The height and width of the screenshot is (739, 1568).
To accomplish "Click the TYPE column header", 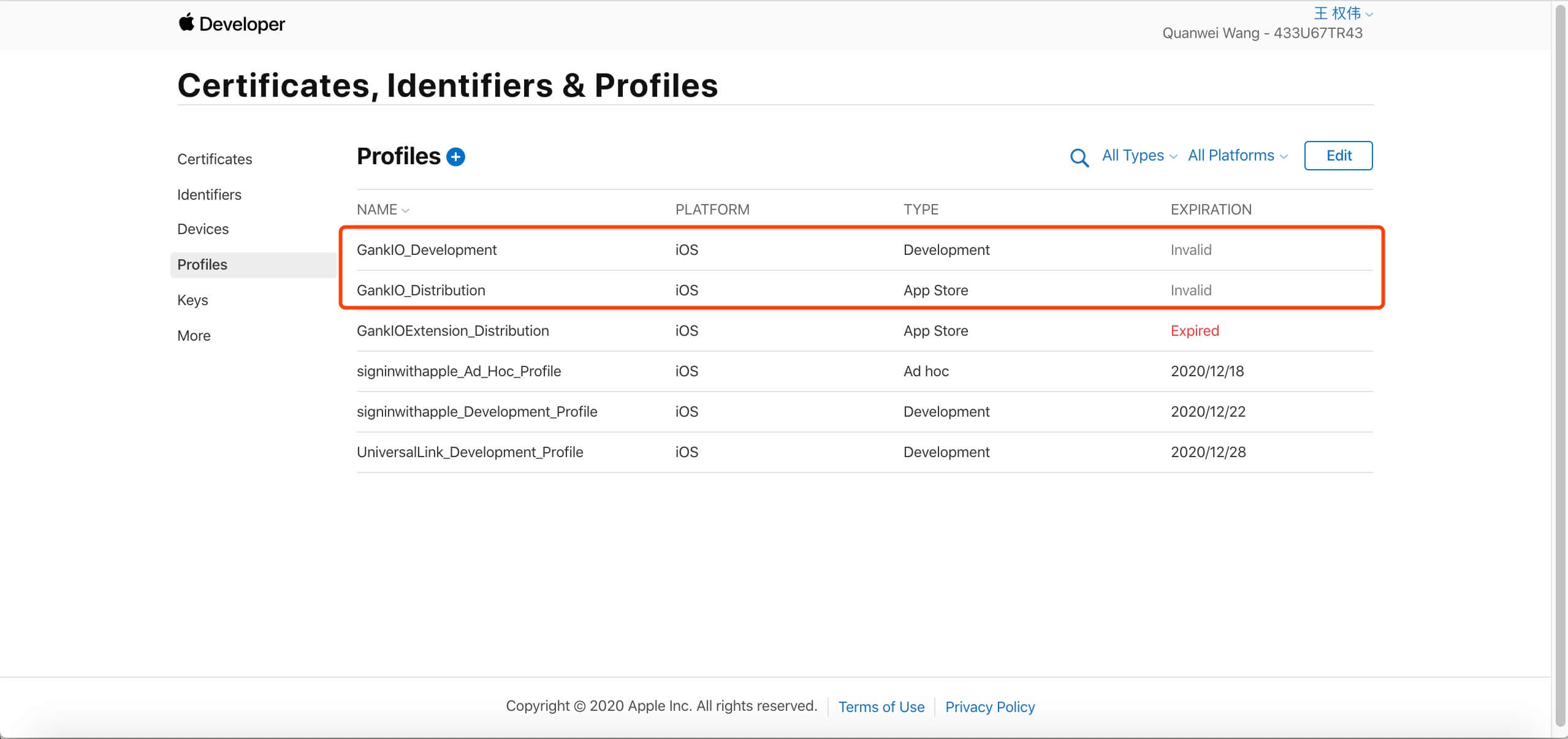I will point(921,210).
